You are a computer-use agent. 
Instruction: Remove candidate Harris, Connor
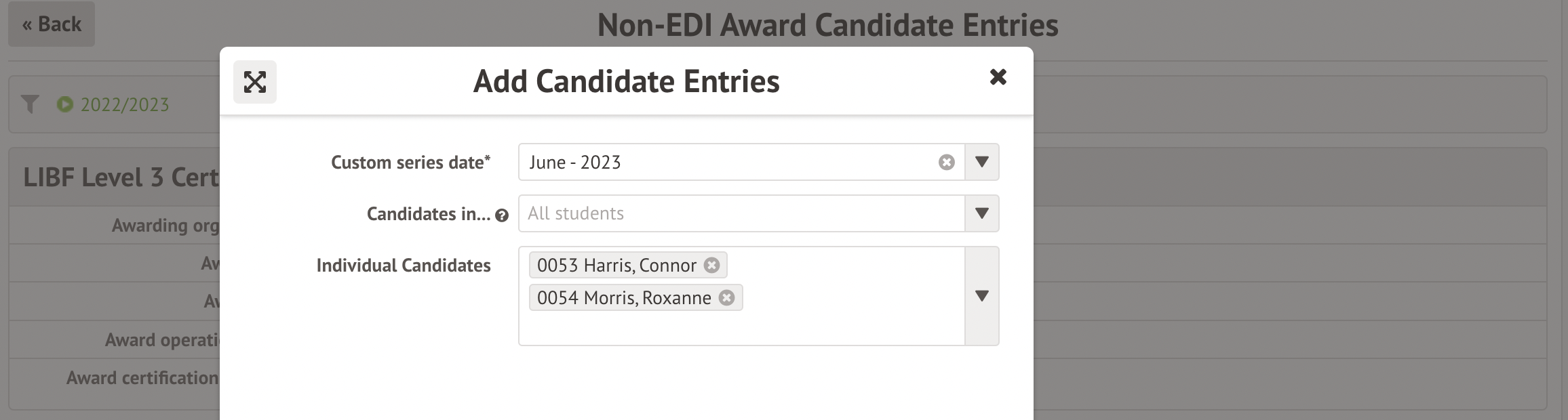[x=711, y=265]
